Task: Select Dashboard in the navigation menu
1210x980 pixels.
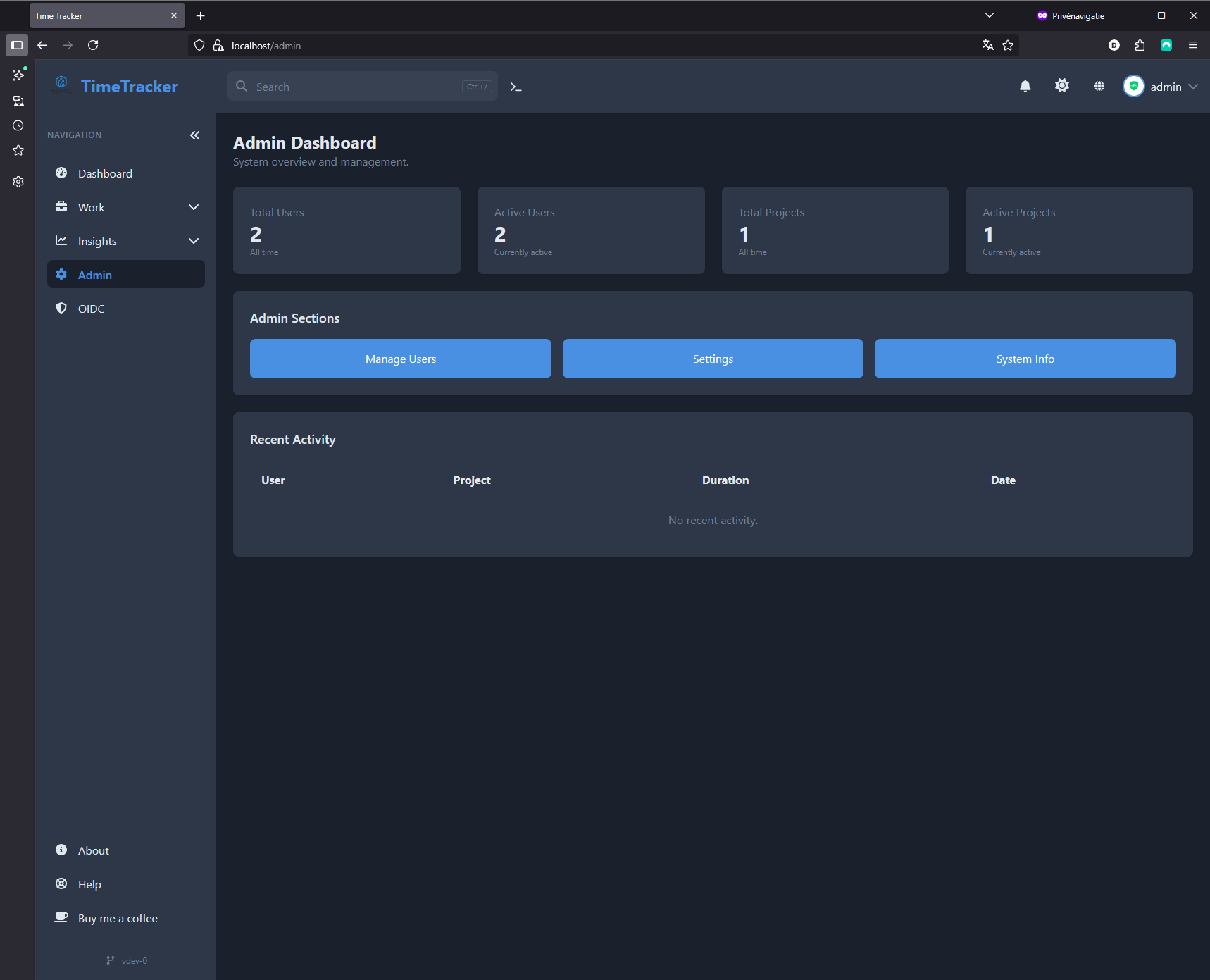Action: pyautogui.click(x=104, y=173)
